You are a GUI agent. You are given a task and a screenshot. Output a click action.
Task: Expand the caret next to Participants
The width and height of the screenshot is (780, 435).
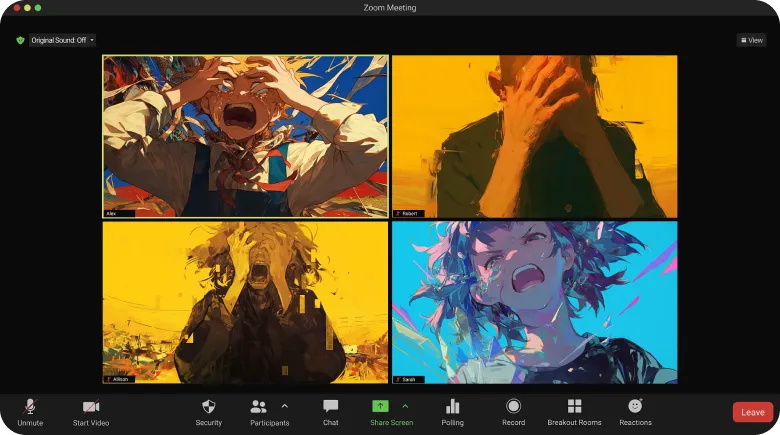[x=285, y=405]
